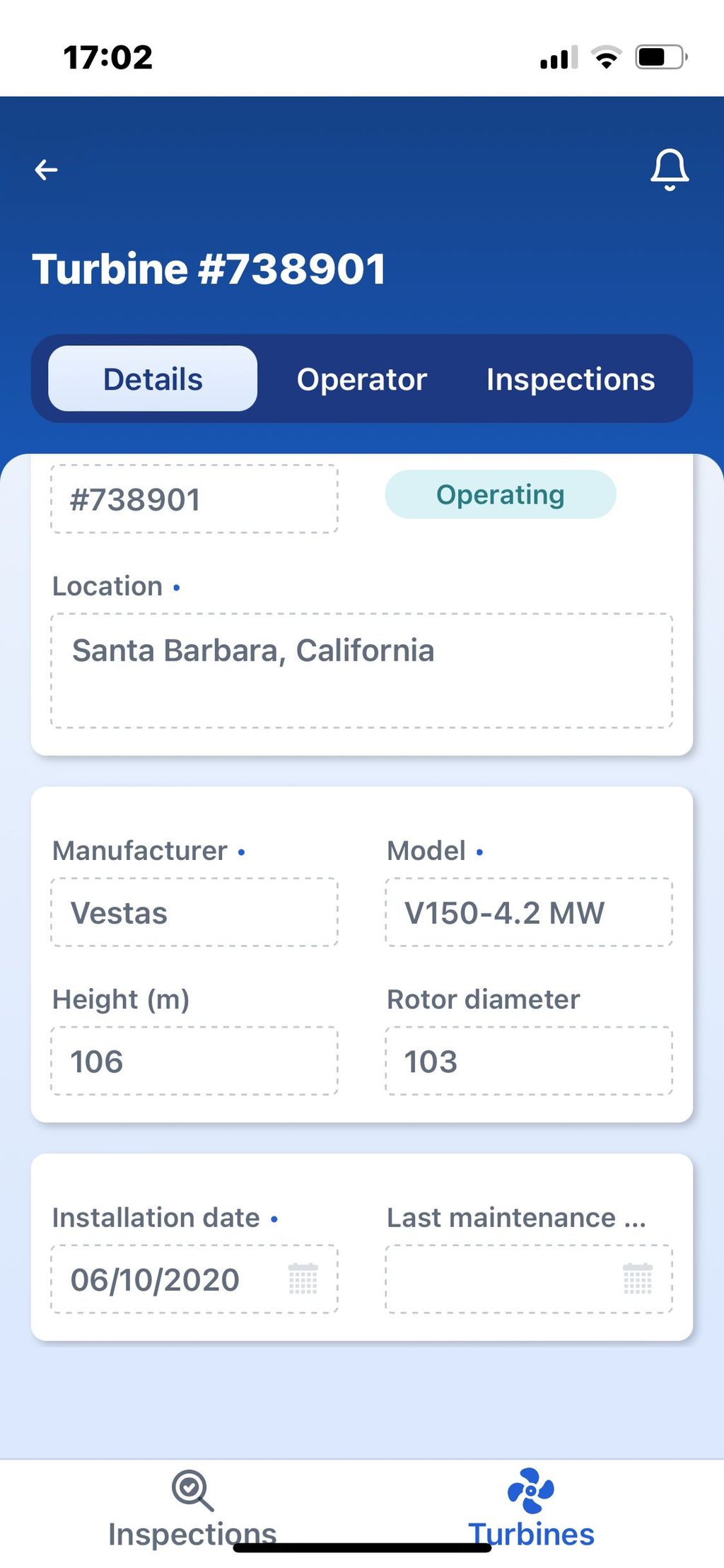Switch to the Inspections tab
Viewport: 724px width, 1568px height.
(x=570, y=379)
